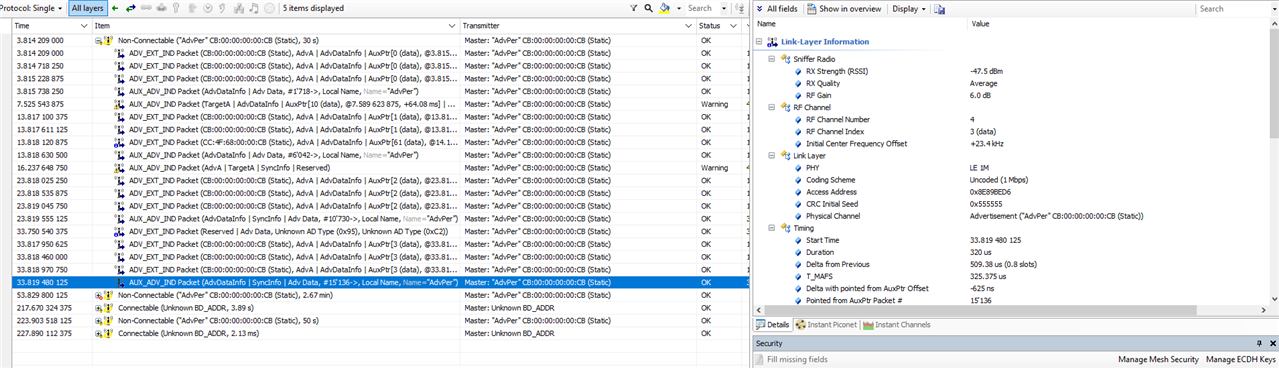This screenshot has height=368, width=1279.
Task: Pin the Security panel
Action: point(1260,343)
